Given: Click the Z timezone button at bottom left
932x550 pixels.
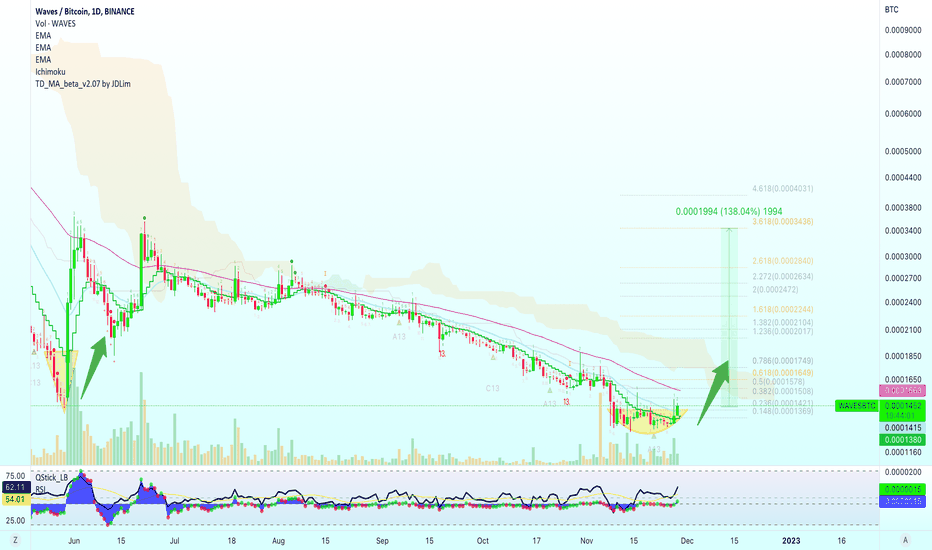Looking at the screenshot, I should tap(15, 540).
